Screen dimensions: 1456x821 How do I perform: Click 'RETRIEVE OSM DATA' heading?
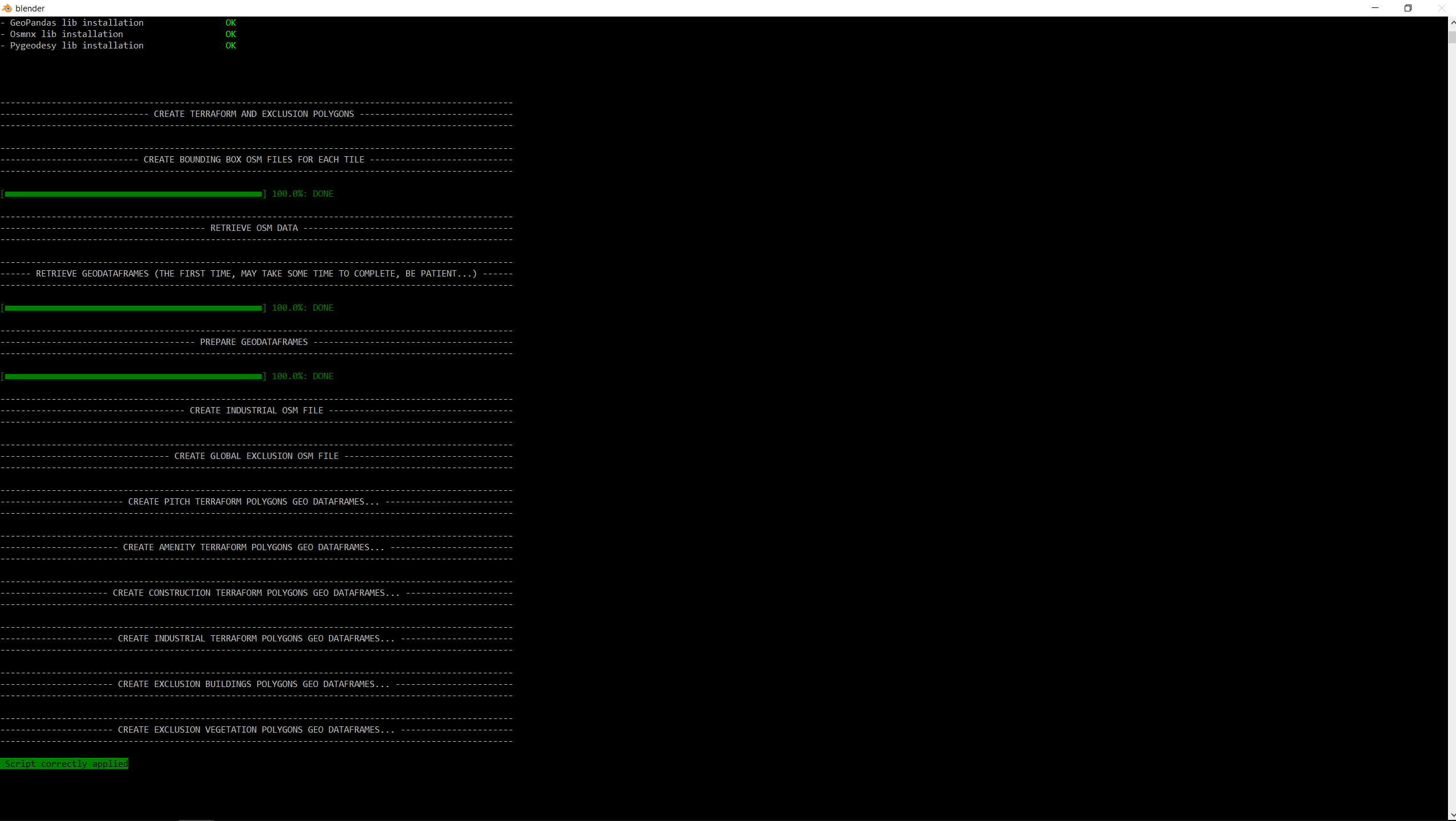pyautogui.click(x=254, y=228)
